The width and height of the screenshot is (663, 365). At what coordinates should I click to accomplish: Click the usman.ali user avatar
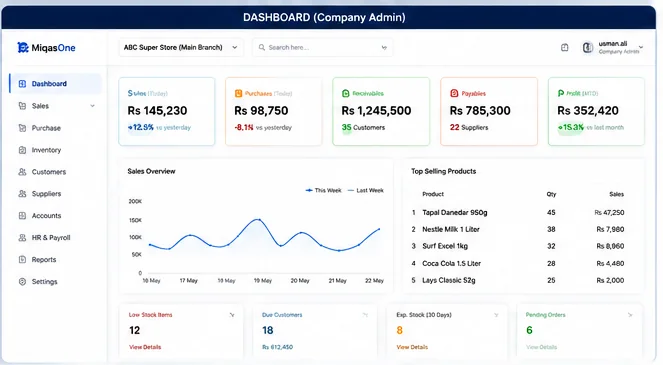tap(588, 47)
